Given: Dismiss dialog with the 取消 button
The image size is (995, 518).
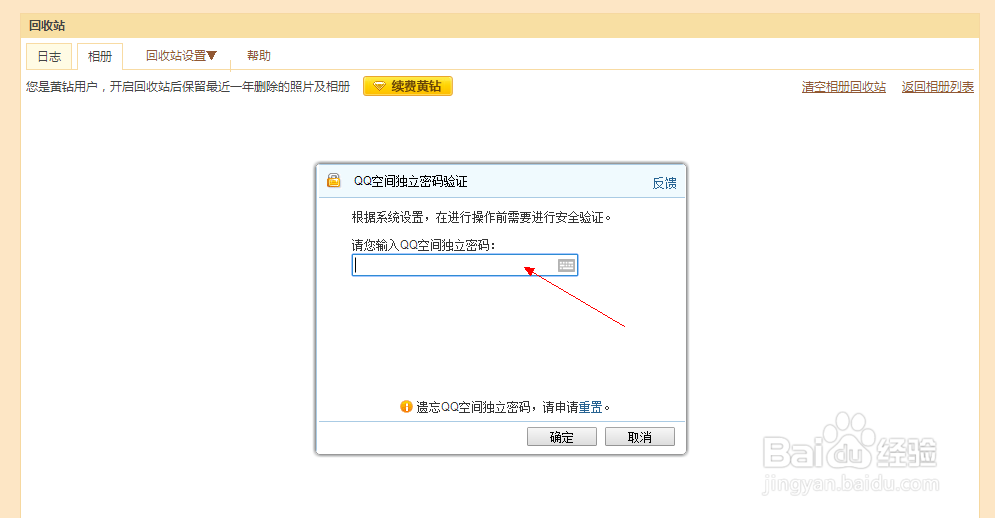Looking at the screenshot, I should tap(640, 437).
